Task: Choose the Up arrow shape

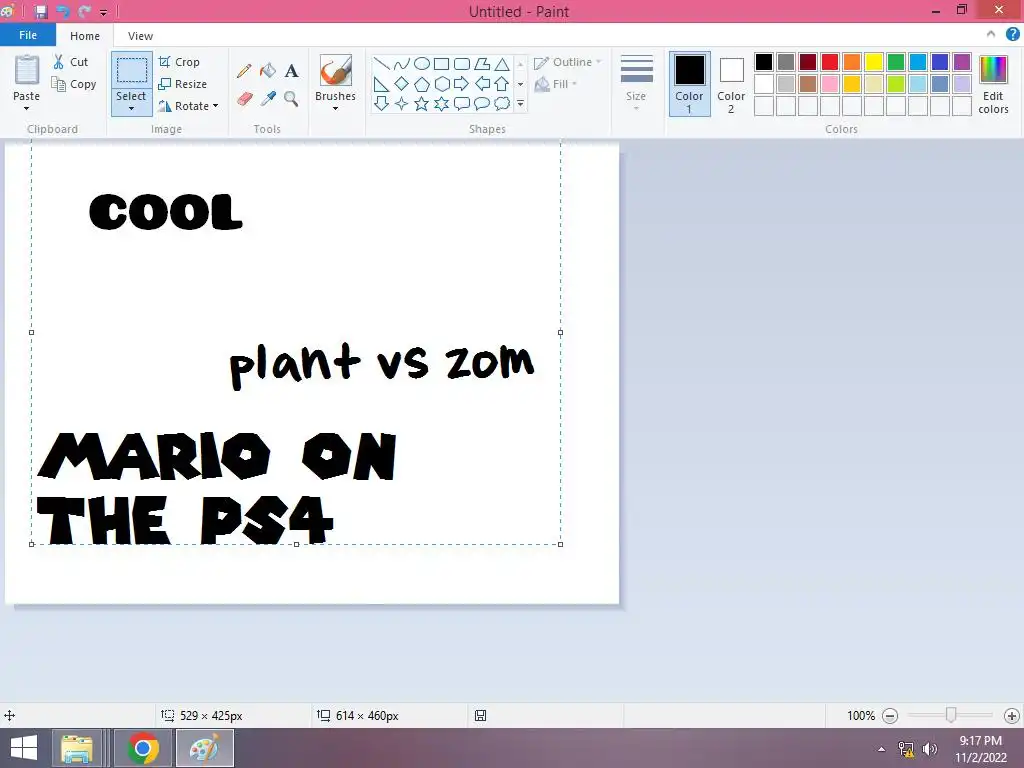Action: click(x=502, y=84)
